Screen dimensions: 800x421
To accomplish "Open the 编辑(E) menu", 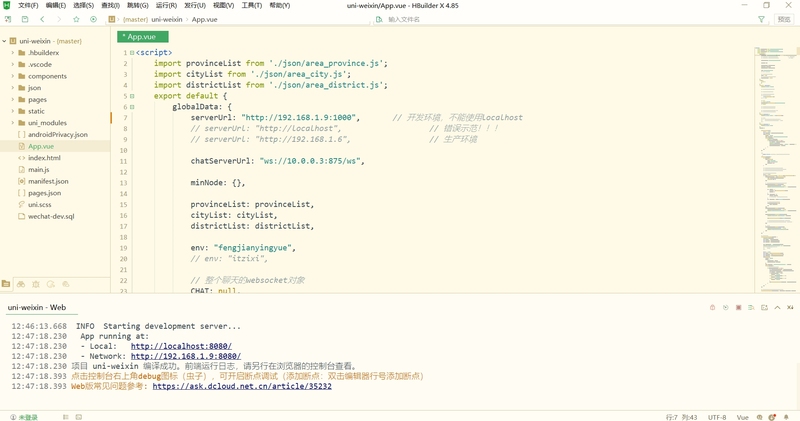I will pyautogui.click(x=56, y=5).
